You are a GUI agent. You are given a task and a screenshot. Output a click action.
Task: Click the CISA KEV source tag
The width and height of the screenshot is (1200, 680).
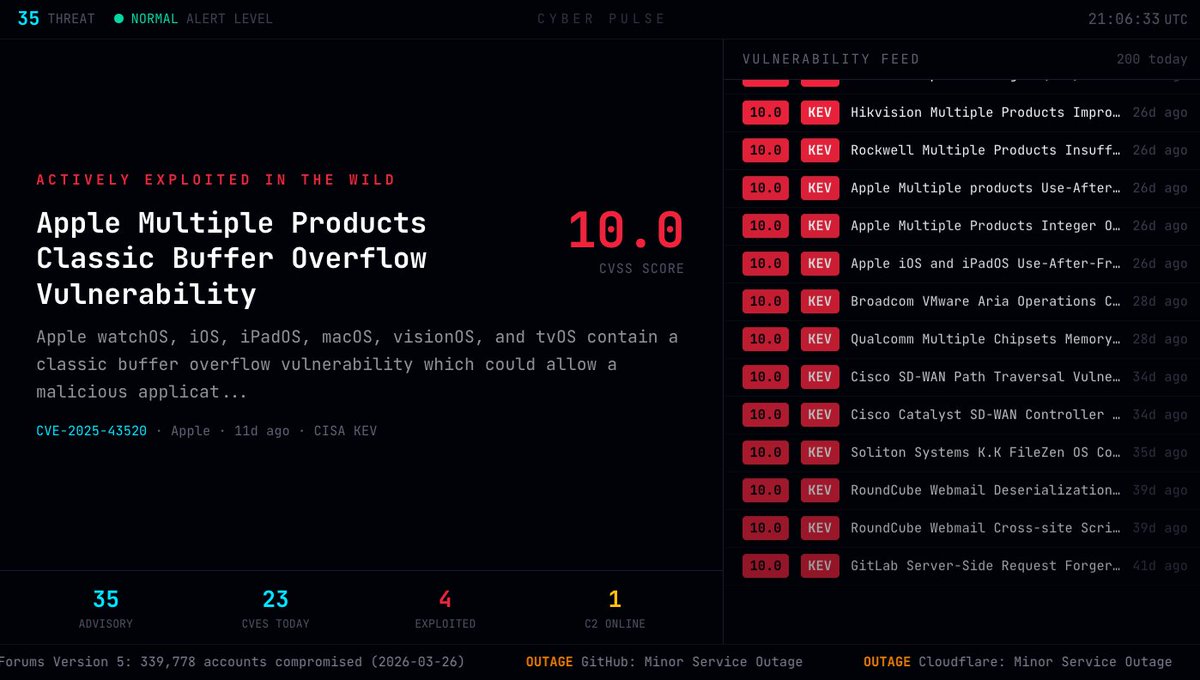345,431
